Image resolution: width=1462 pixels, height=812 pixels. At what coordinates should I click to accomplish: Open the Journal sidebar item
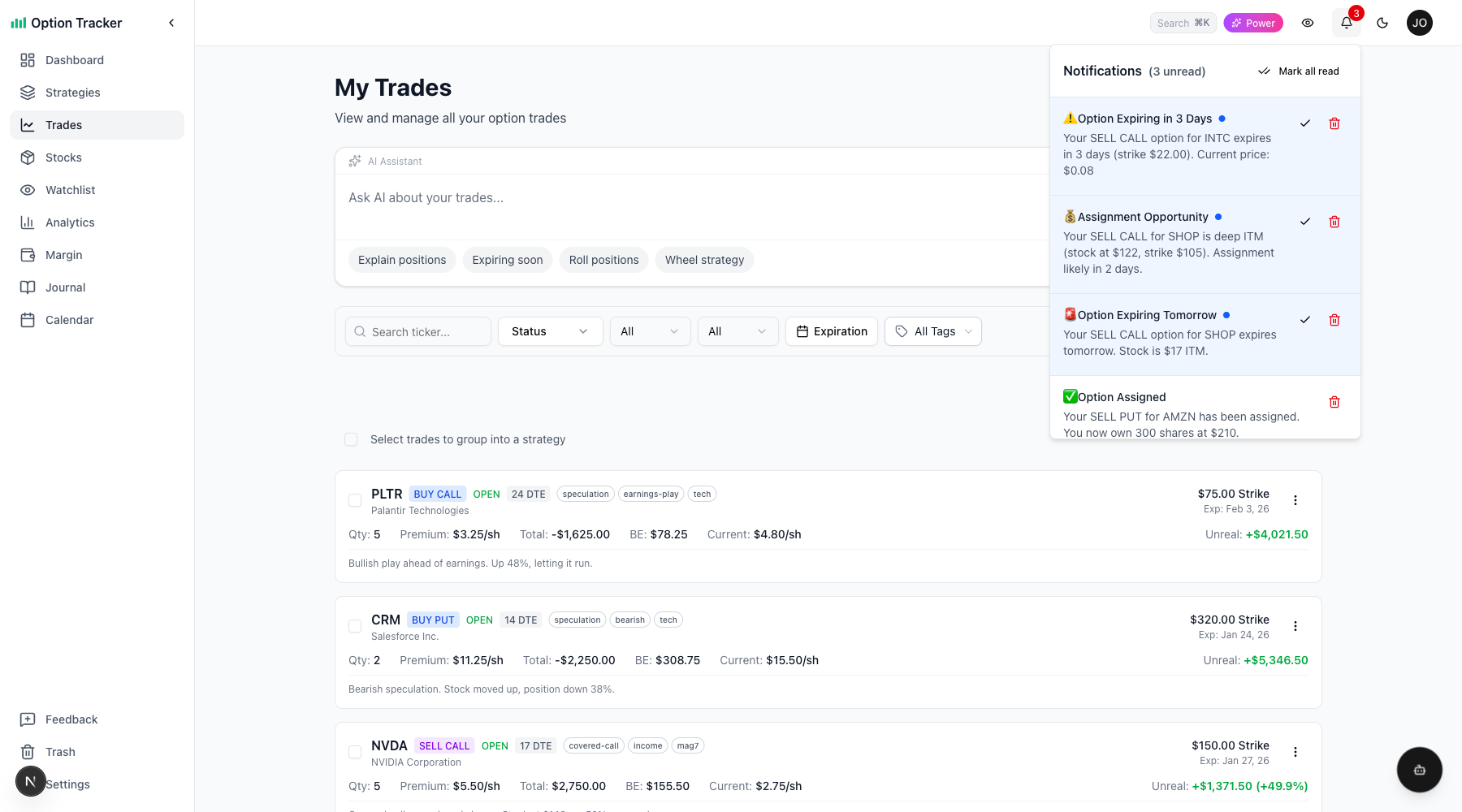(65, 287)
